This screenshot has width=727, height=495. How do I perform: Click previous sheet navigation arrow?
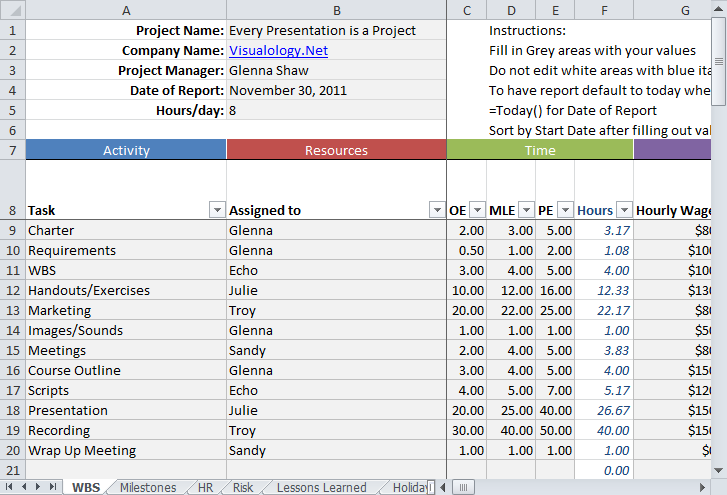25,487
